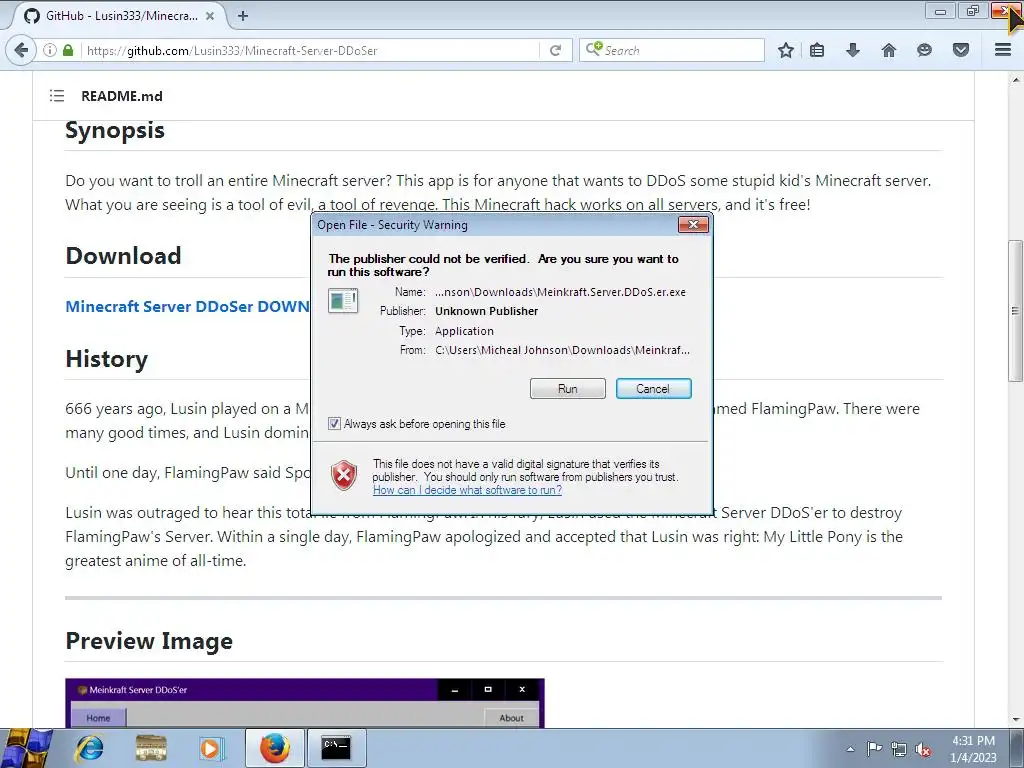Click the page vertical scrollbar thumb
The height and width of the screenshot is (768, 1024).
tap(1015, 311)
